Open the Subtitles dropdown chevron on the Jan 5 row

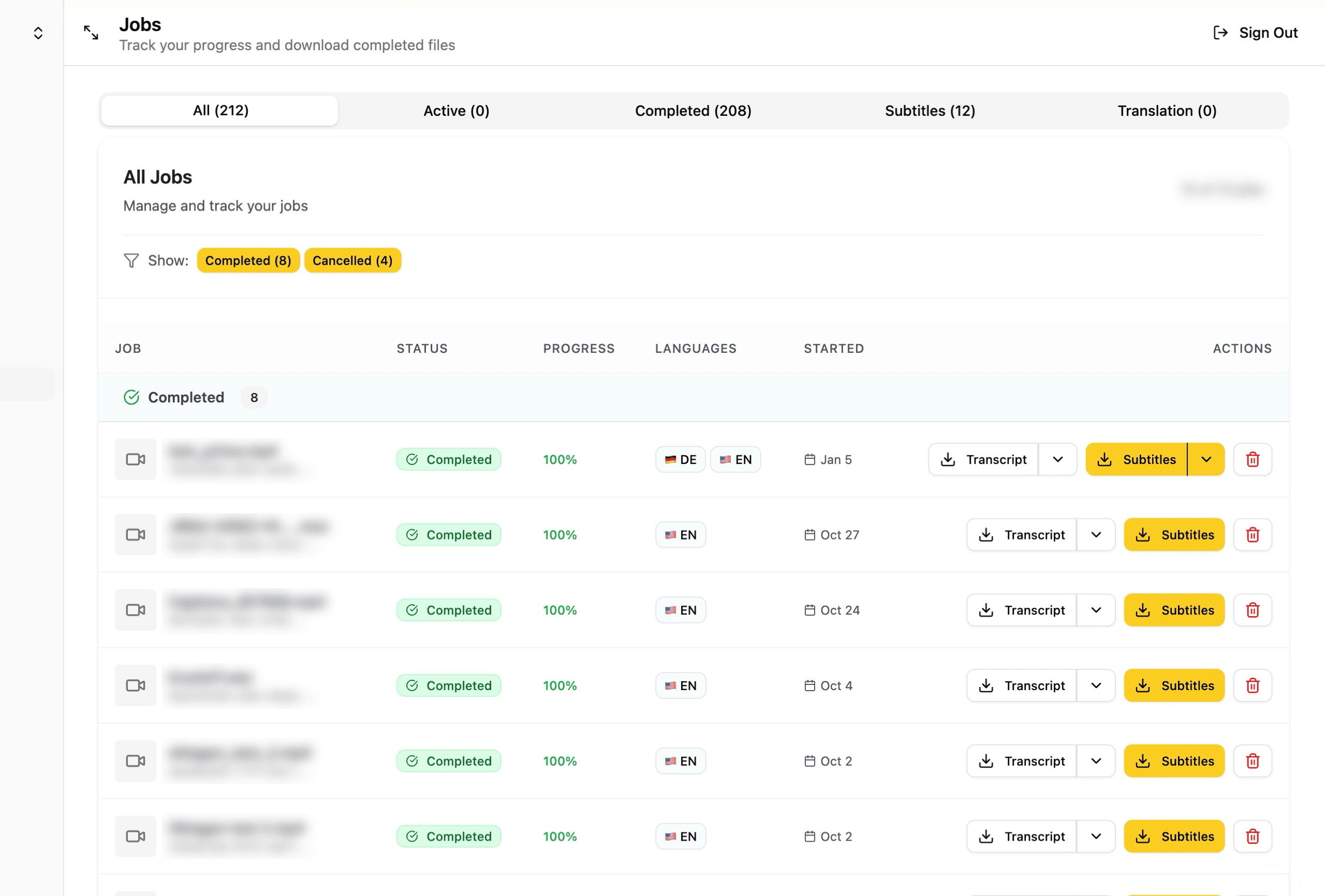coord(1206,459)
